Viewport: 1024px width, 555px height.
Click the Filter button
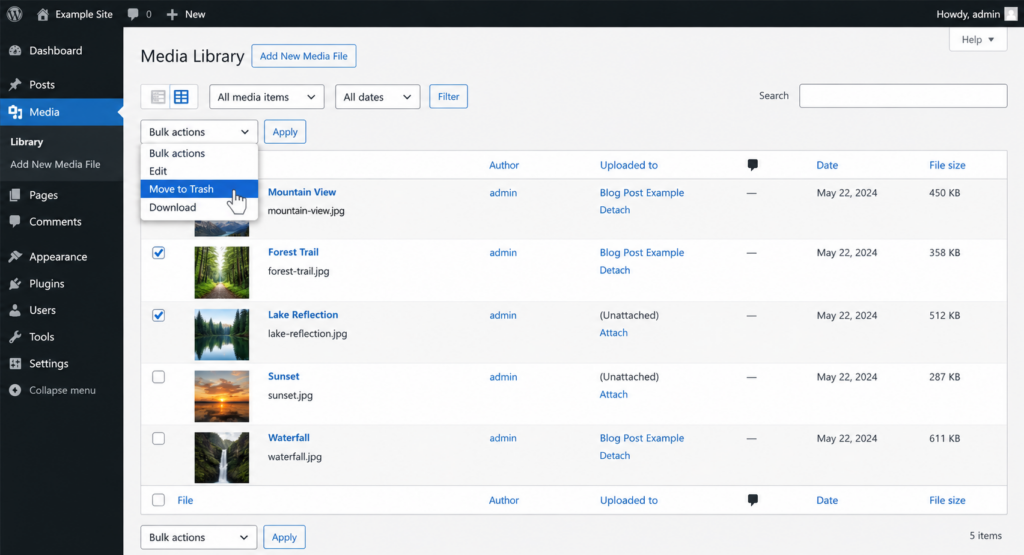pos(448,97)
